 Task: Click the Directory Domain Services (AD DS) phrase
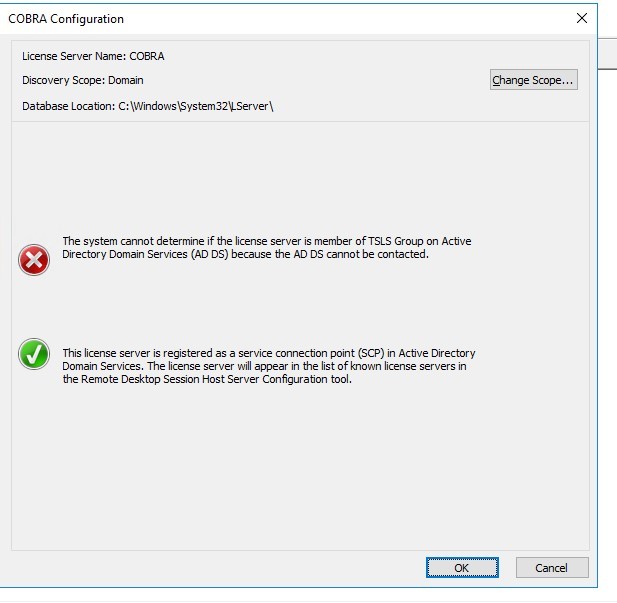click(145, 254)
